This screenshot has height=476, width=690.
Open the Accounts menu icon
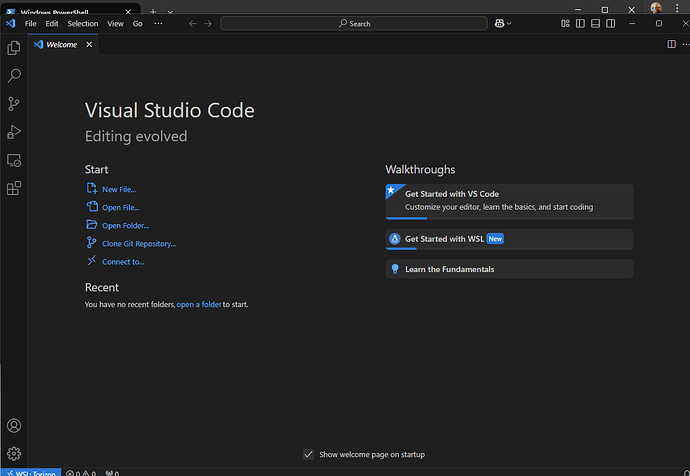14,426
